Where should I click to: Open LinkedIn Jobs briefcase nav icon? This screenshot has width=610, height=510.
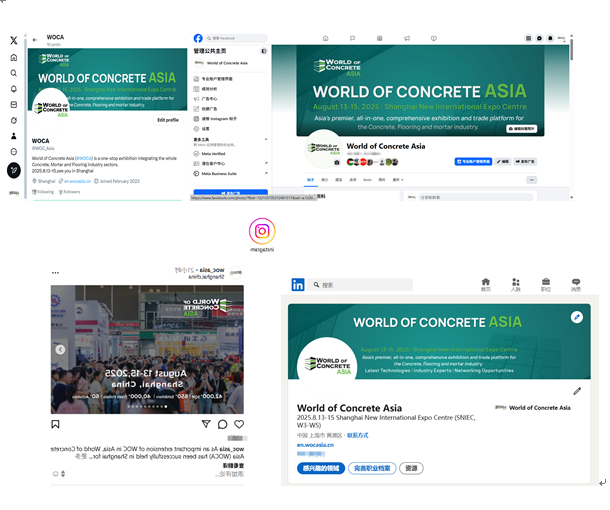546,285
